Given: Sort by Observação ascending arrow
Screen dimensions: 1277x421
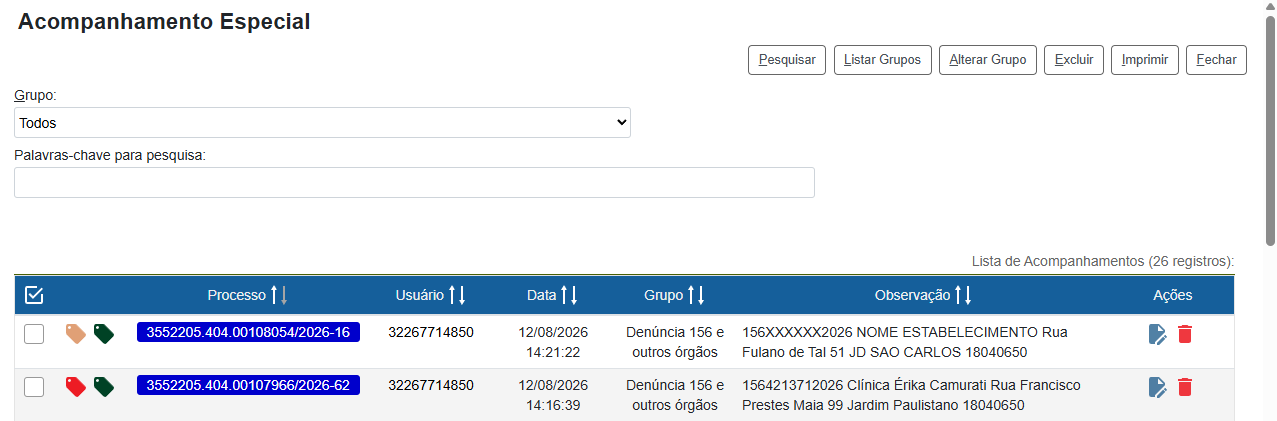Looking at the screenshot, I should click(x=958, y=295).
